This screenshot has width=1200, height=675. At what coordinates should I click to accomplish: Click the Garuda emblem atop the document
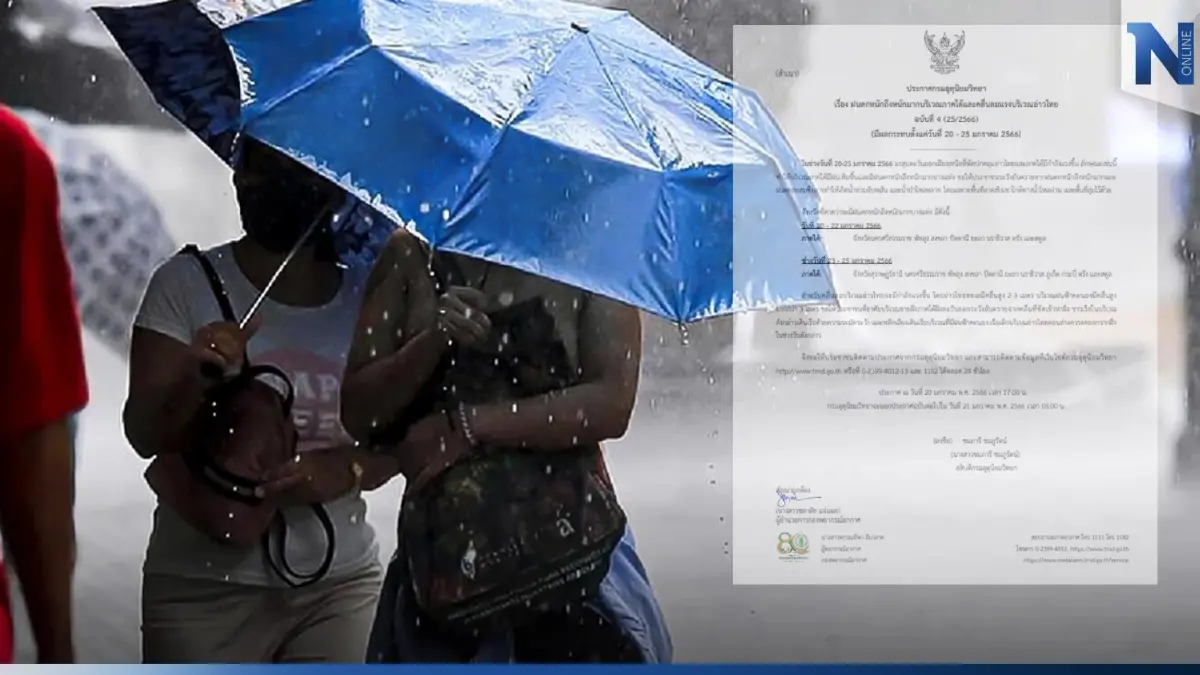pos(944,53)
